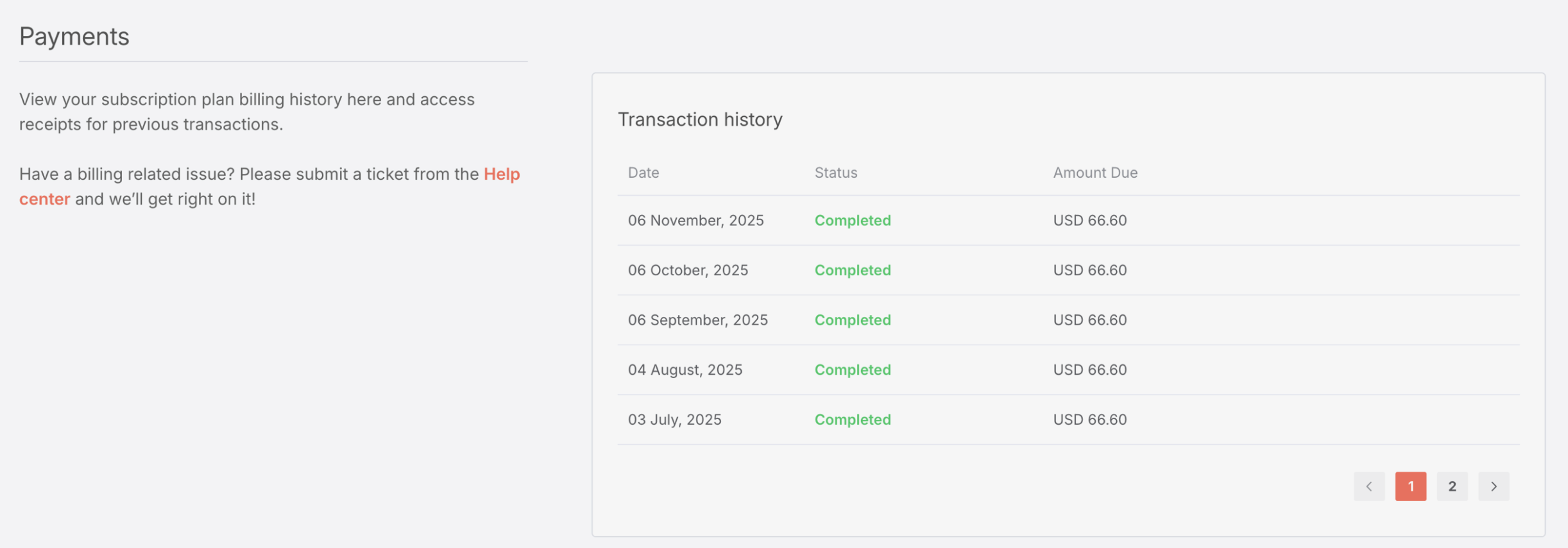Click Completed status for August payment
The image size is (1568, 548).
pos(852,370)
